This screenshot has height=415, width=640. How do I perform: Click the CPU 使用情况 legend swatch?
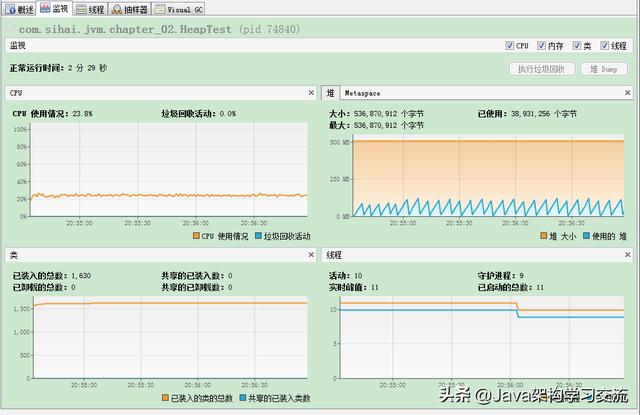[196, 236]
